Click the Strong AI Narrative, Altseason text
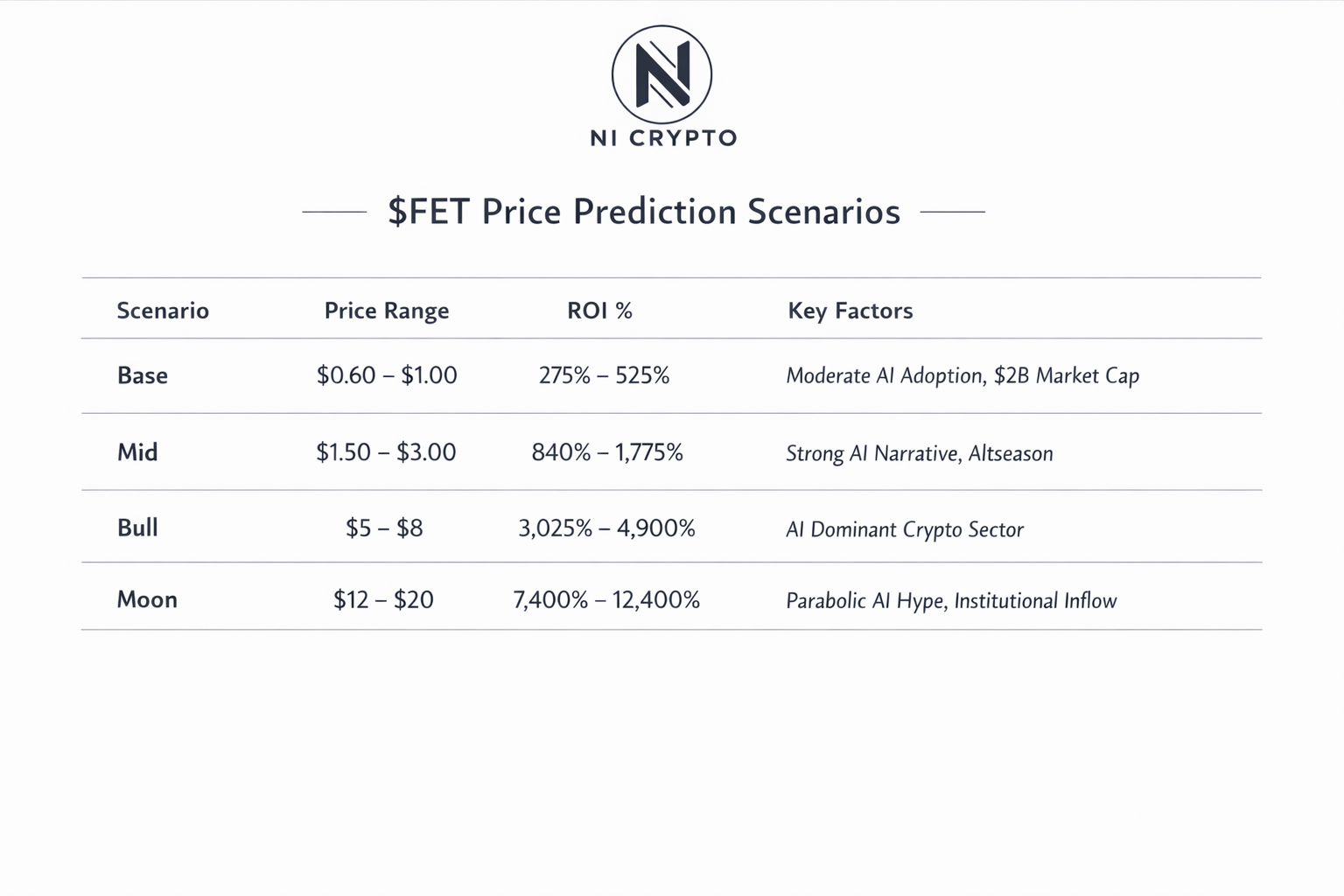 [920, 453]
